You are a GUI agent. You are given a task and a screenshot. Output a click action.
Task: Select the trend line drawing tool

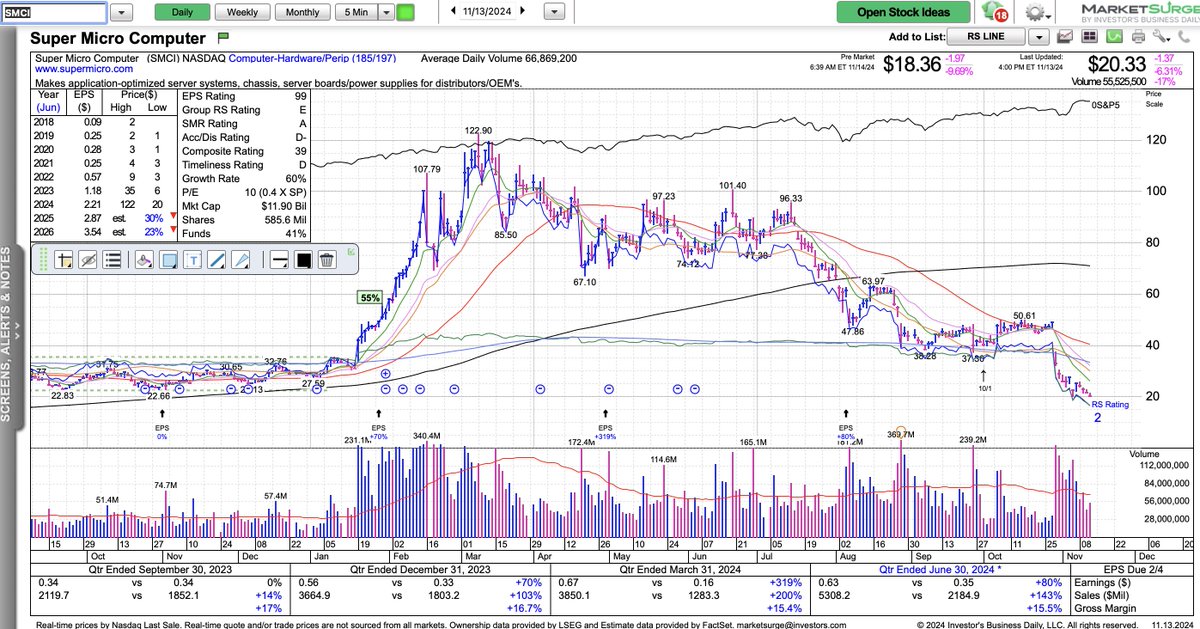[217, 260]
